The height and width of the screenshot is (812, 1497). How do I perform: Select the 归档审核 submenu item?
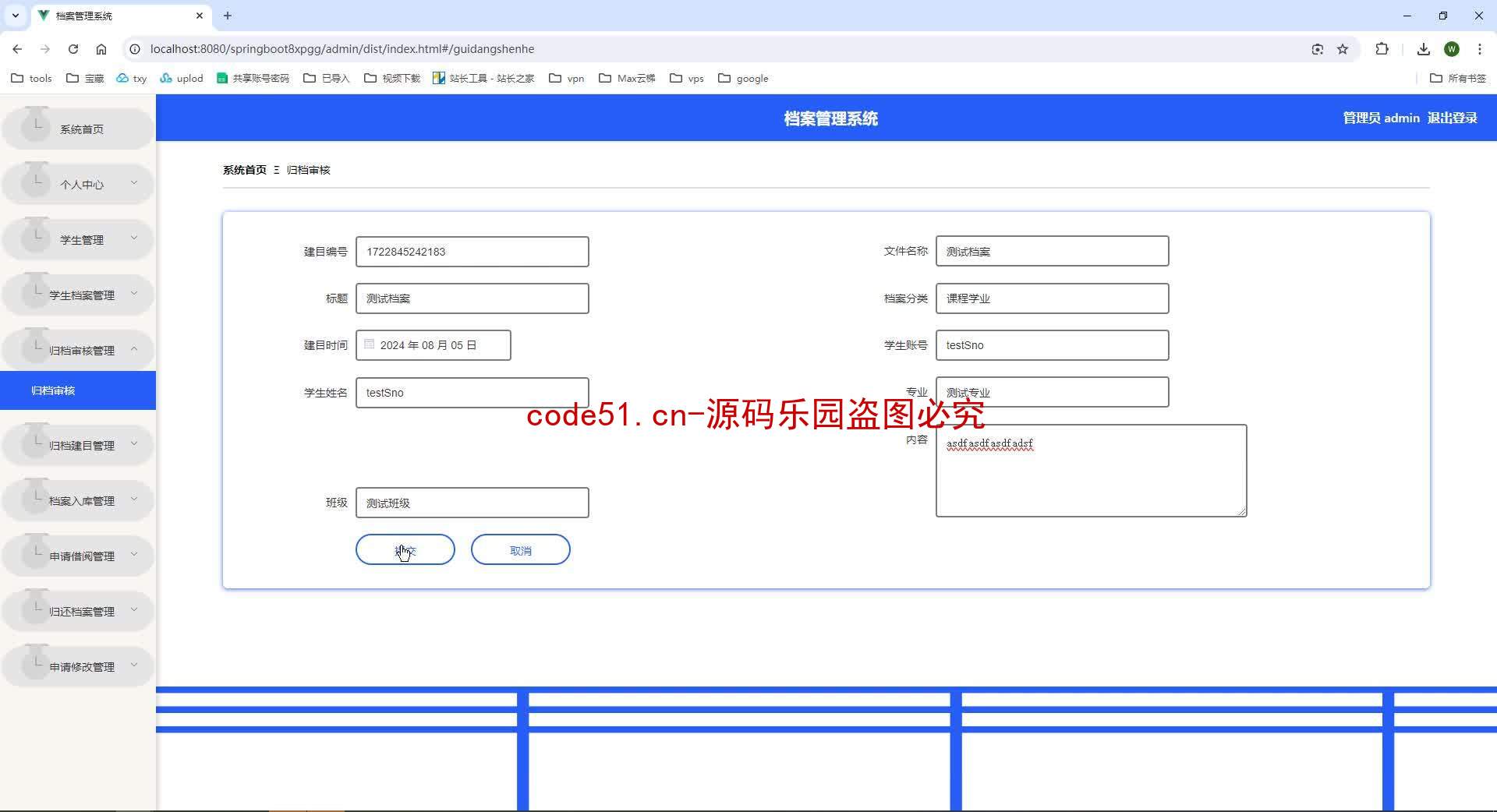(x=78, y=390)
